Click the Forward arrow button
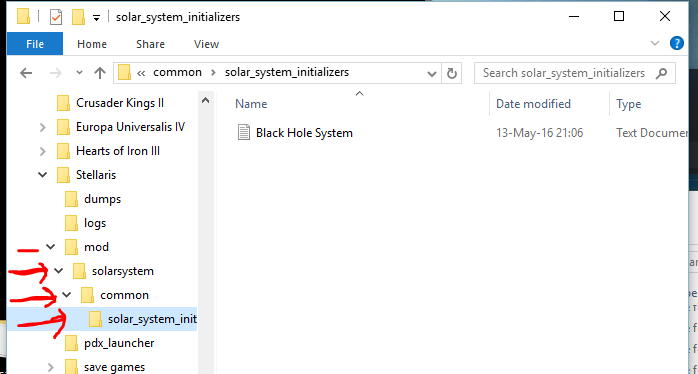Image resolution: width=698 pixels, height=374 pixels. [56, 73]
